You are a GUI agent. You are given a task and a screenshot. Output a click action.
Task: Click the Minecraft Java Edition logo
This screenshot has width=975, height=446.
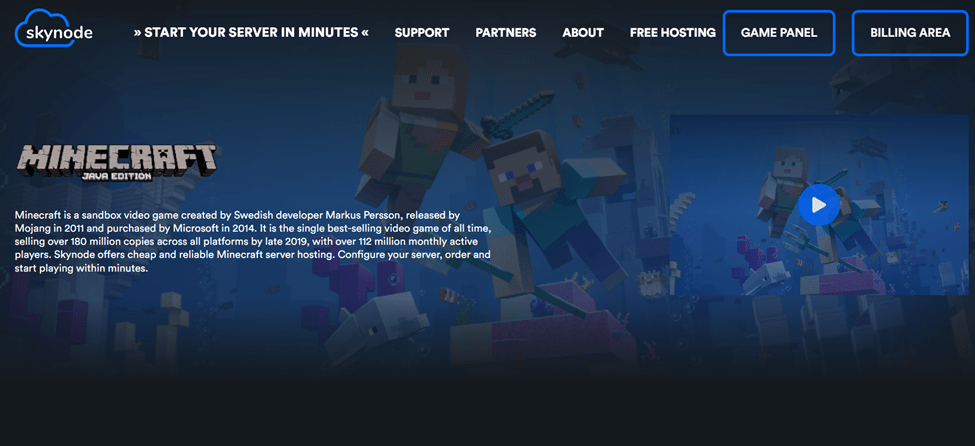click(117, 160)
